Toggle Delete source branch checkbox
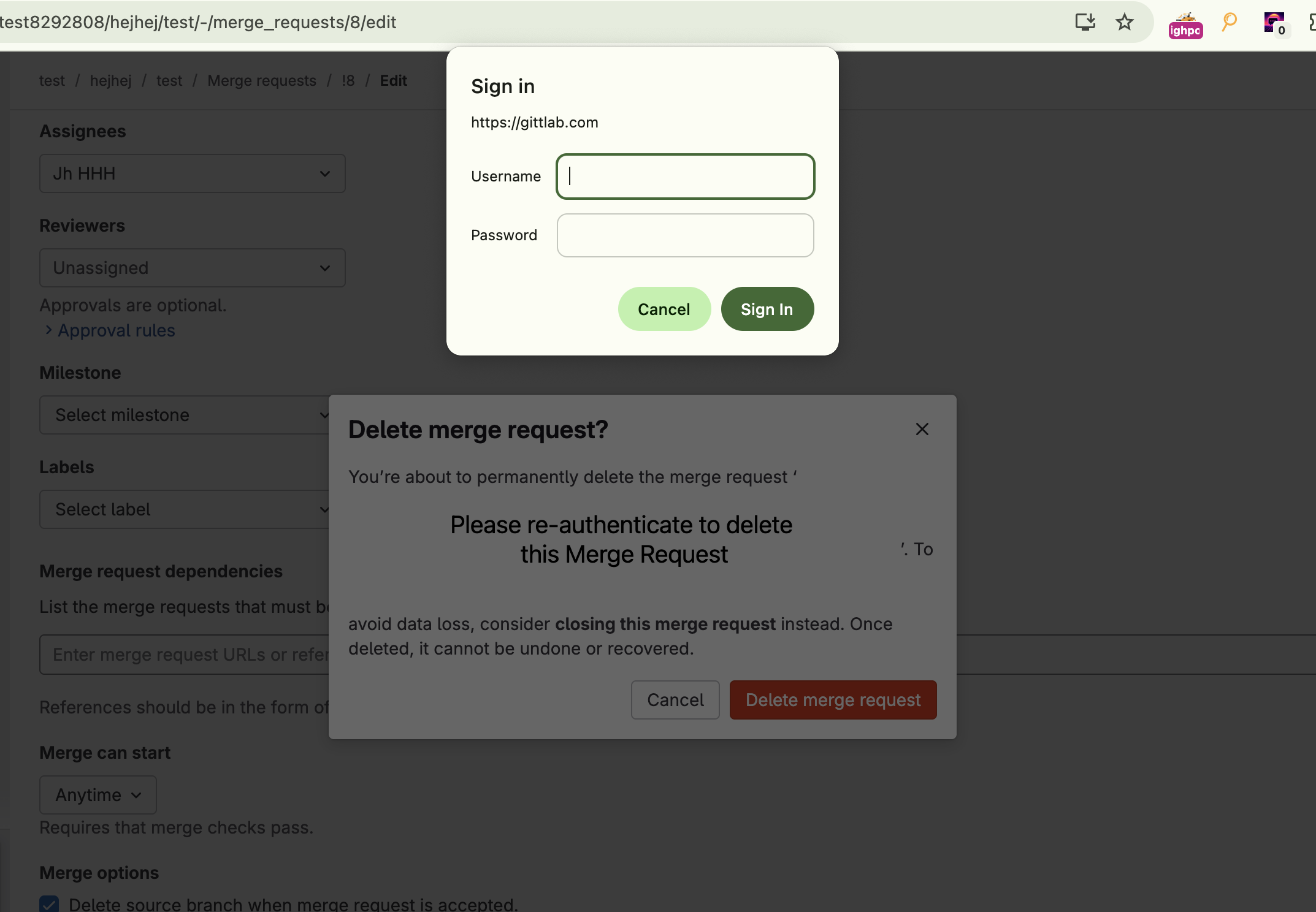 click(x=49, y=904)
